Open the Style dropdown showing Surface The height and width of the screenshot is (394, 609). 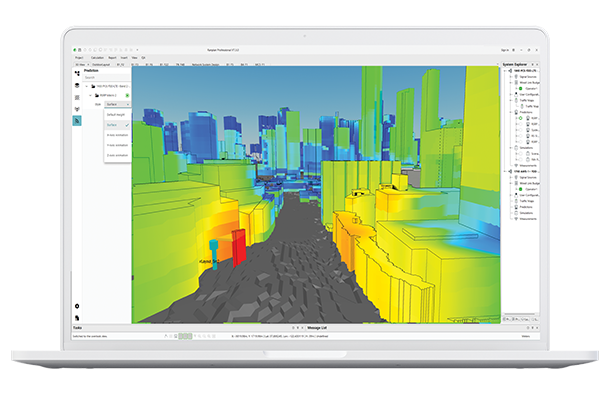coord(118,104)
